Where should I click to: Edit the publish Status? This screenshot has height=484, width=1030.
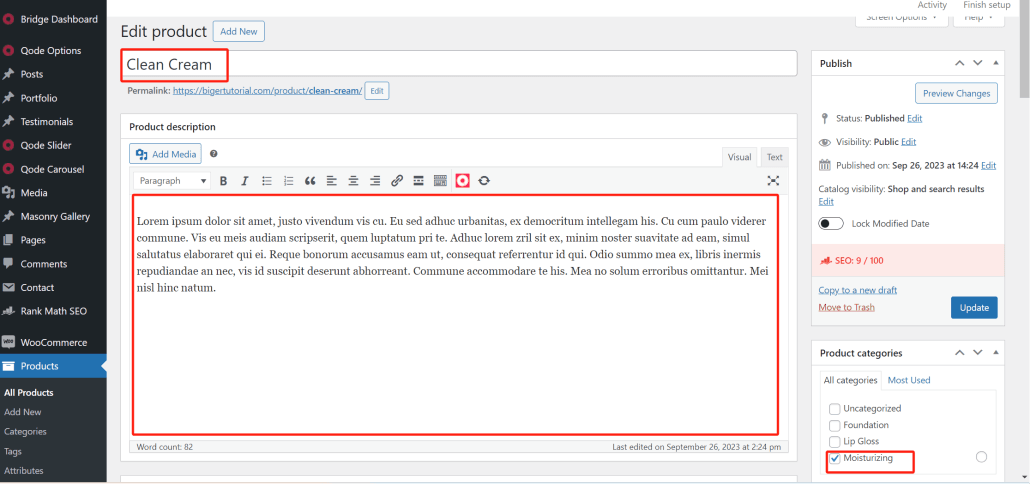[x=914, y=119]
